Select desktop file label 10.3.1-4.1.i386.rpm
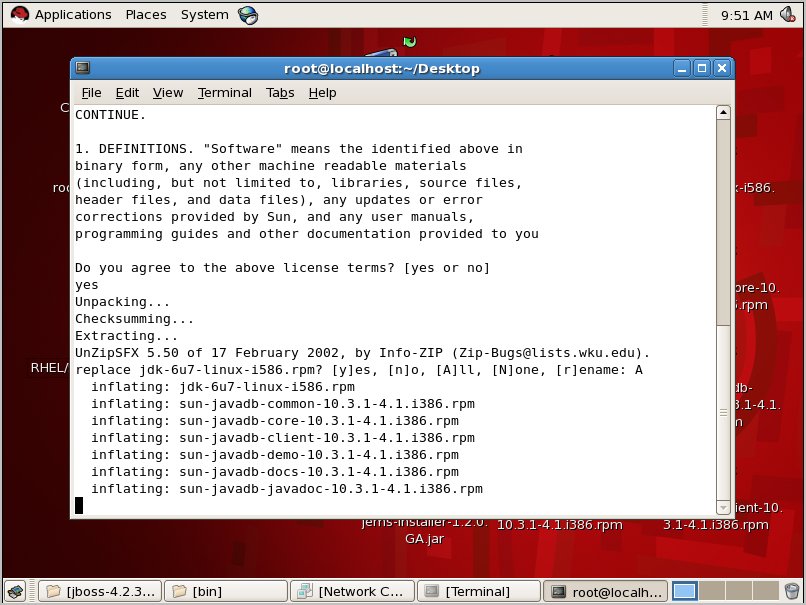This screenshot has height=605, width=806. pyautogui.click(x=559, y=525)
